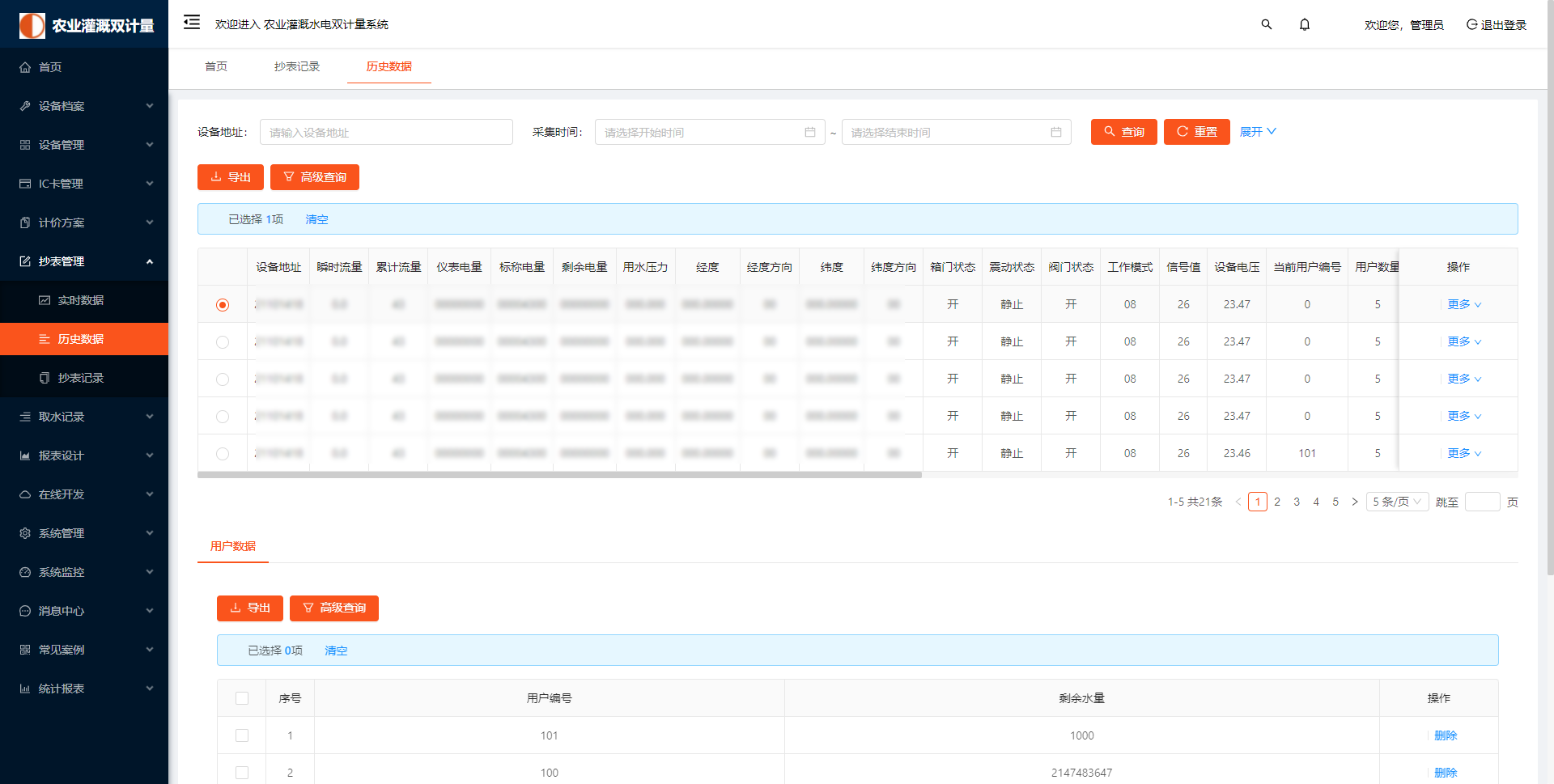
Task: Click the table's horizontal scrollbar
Action: 558,475
